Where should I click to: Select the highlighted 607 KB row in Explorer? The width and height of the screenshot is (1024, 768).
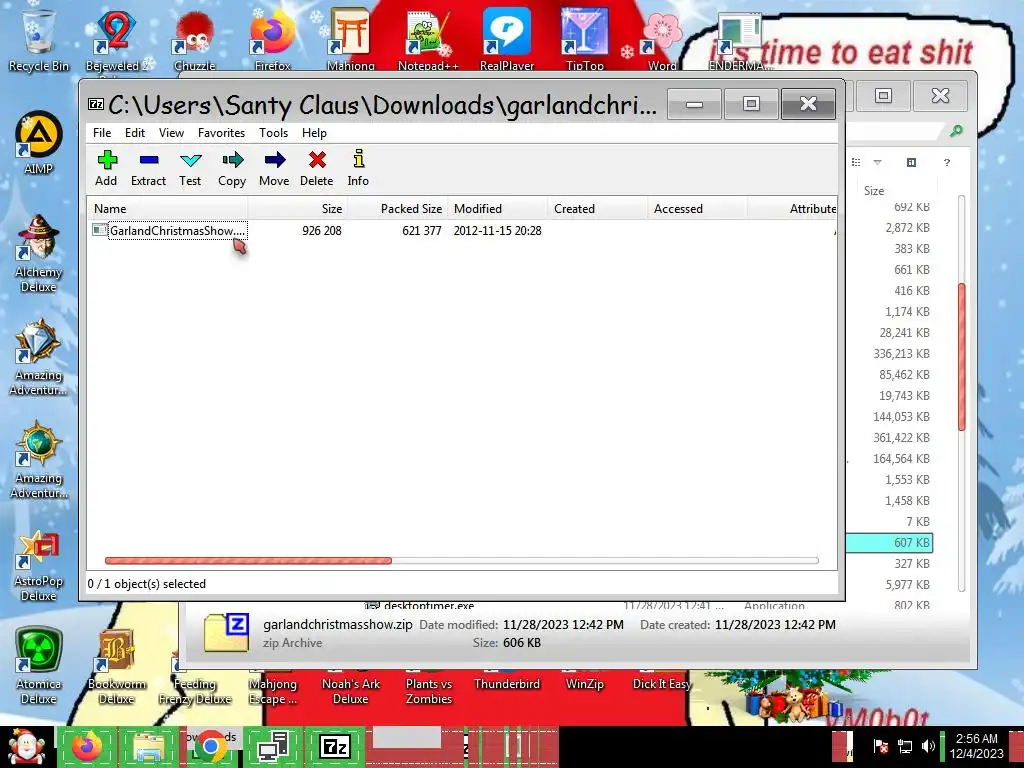(x=889, y=543)
